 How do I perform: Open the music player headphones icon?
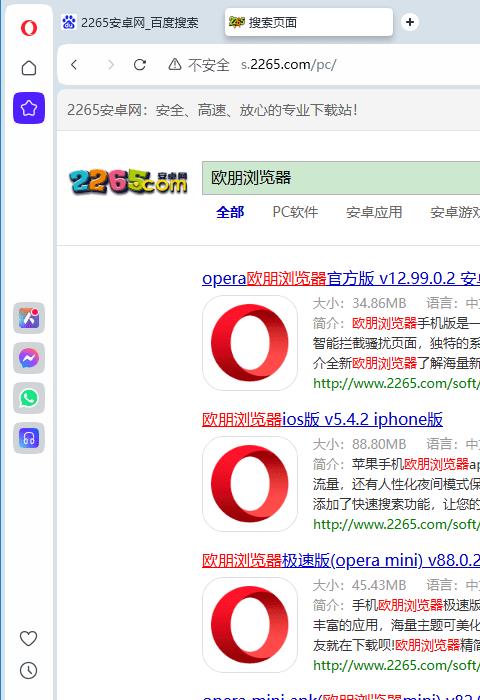[x=29, y=438]
